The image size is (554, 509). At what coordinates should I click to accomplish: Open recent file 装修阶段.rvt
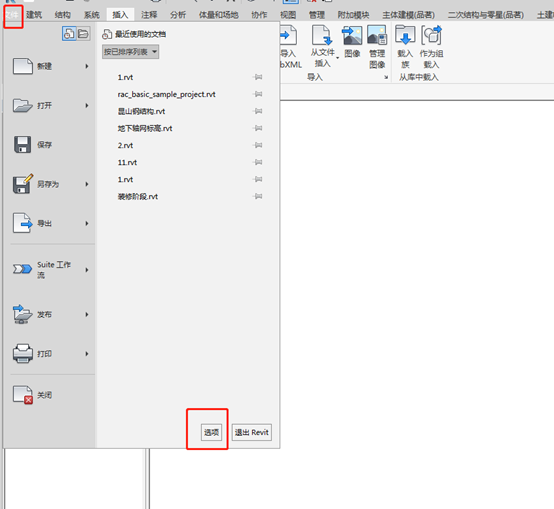138,196
